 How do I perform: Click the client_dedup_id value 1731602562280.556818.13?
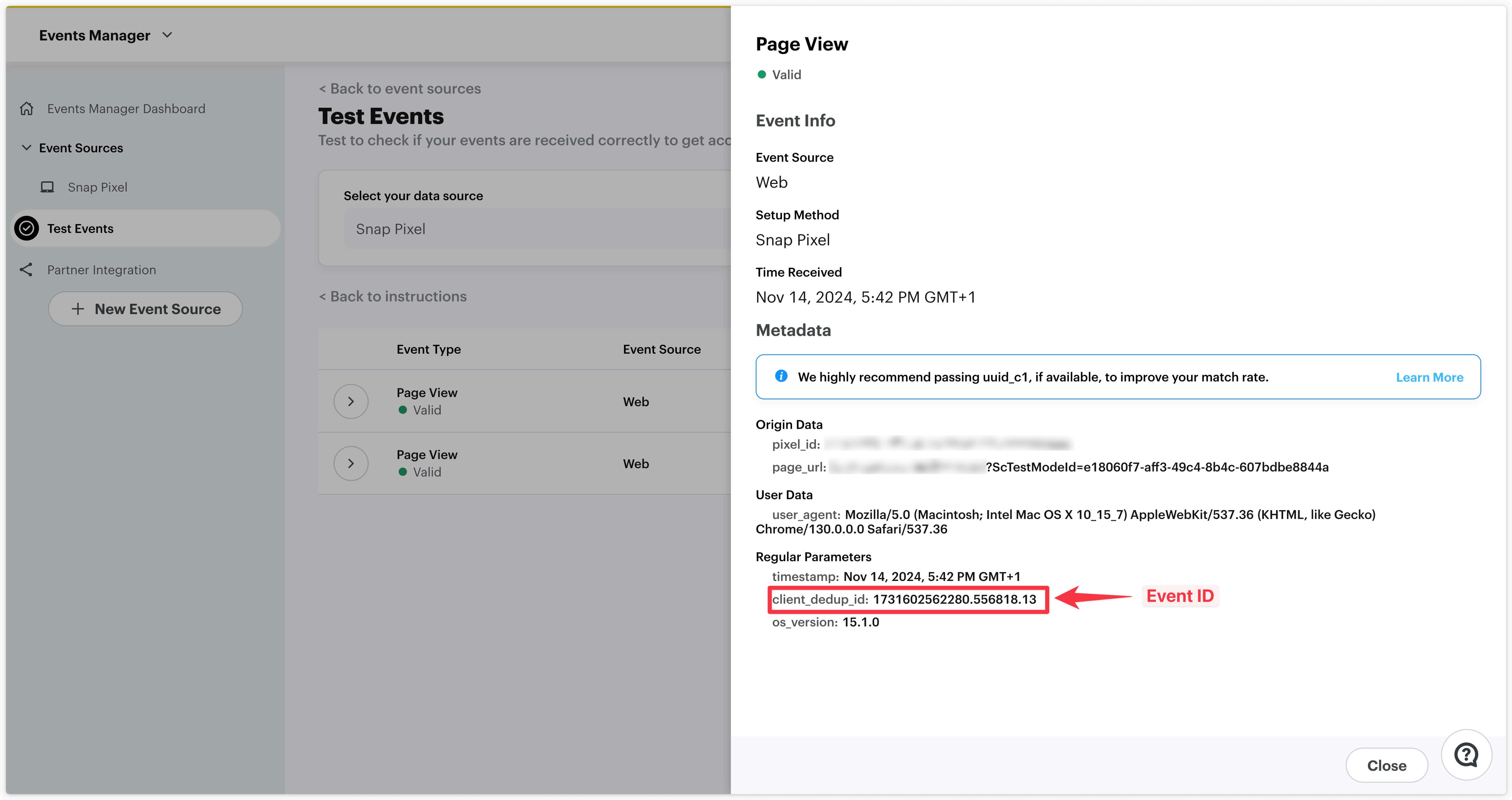pos(954,599)
